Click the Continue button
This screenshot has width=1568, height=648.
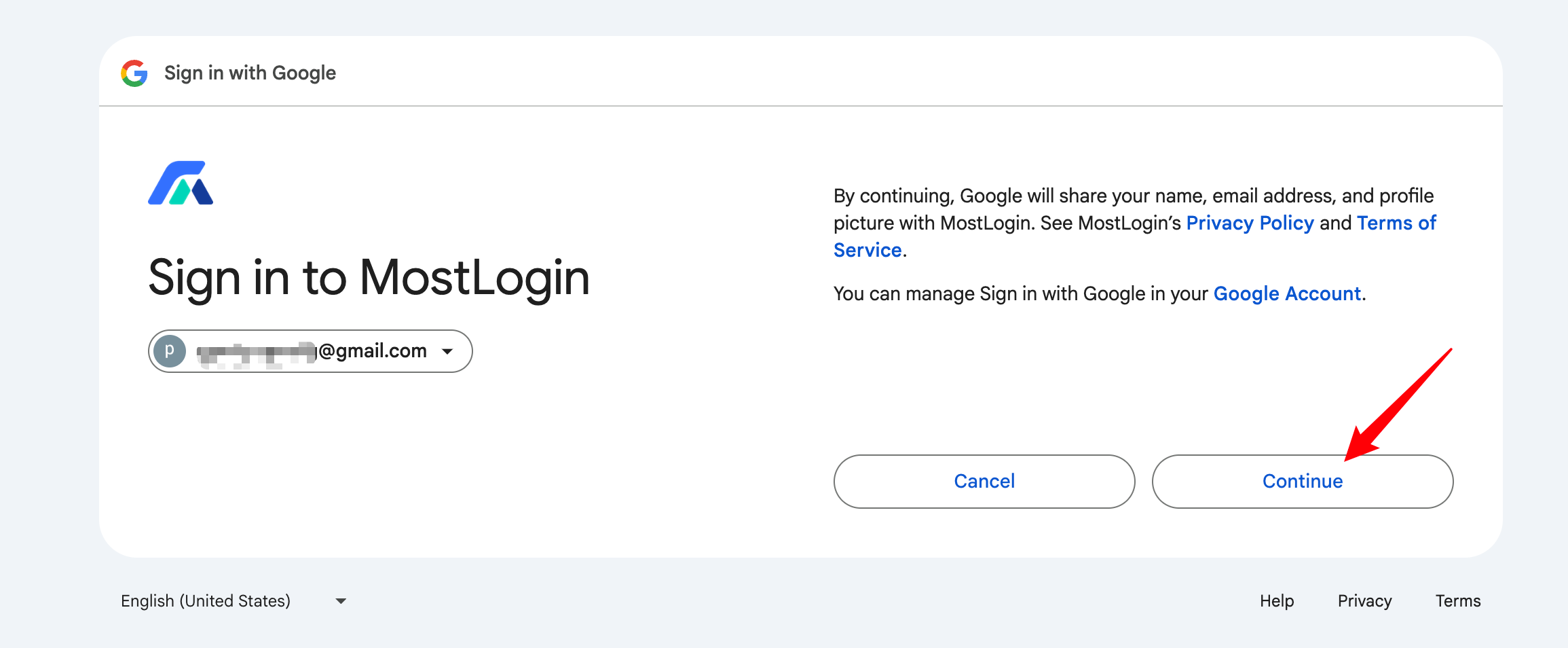point(1303,482)
